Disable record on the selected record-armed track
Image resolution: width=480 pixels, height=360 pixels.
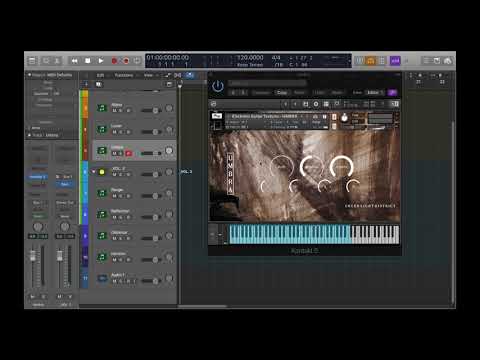click(129, 153)
